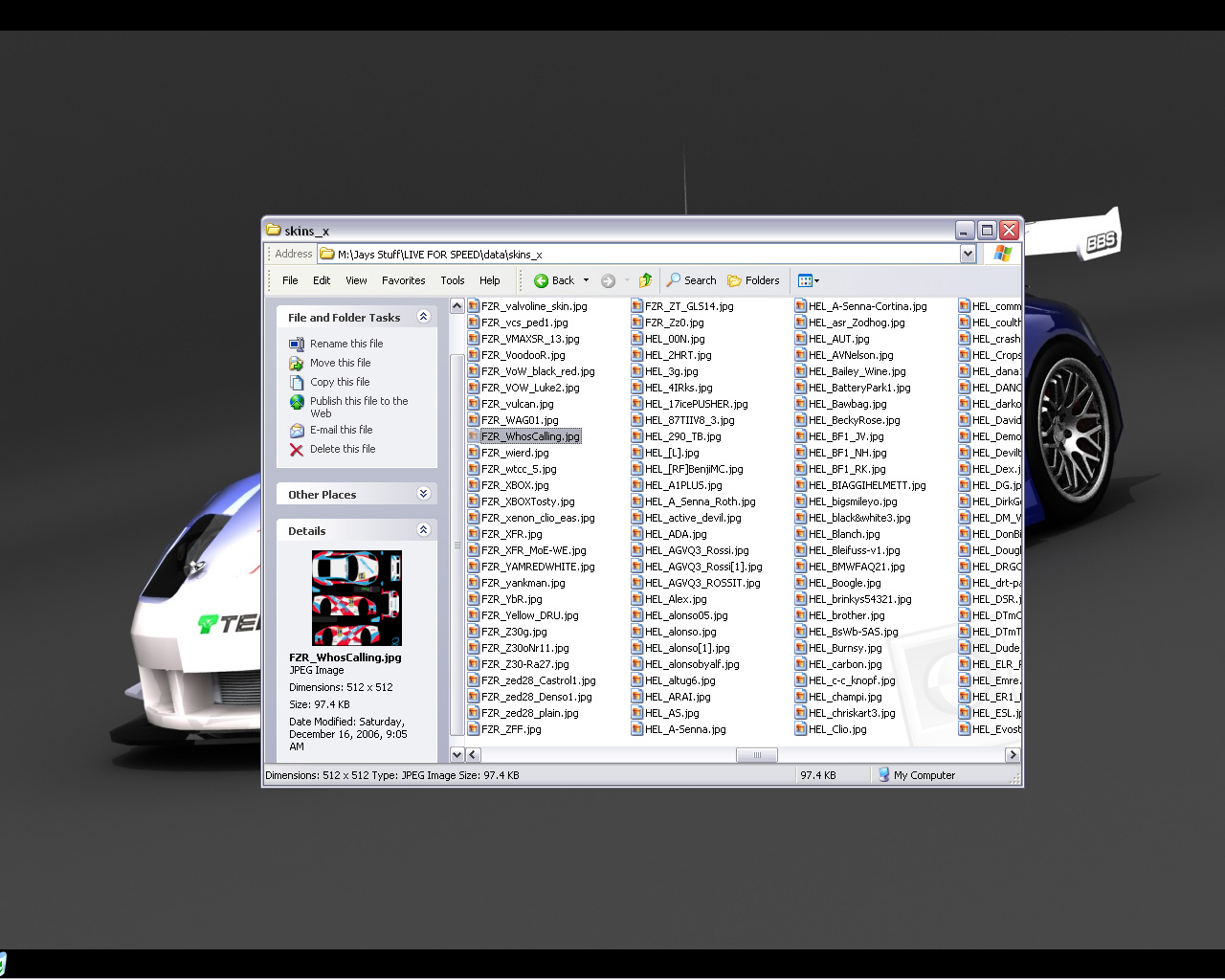This screenshot has width=1225, height=980.
Task: Select the HEL_A-Senna-Cortina.jpg file icon
Action: tap(801, 306)
